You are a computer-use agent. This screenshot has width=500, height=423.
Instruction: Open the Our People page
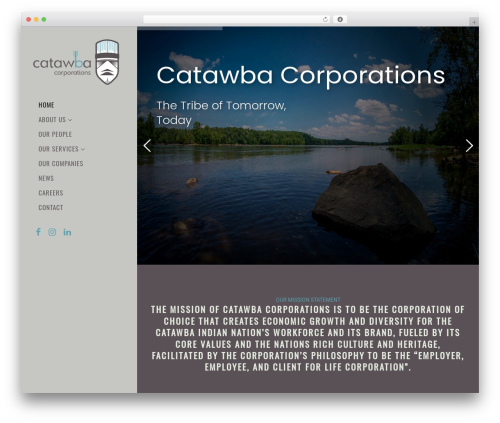(x=55, y=134)
